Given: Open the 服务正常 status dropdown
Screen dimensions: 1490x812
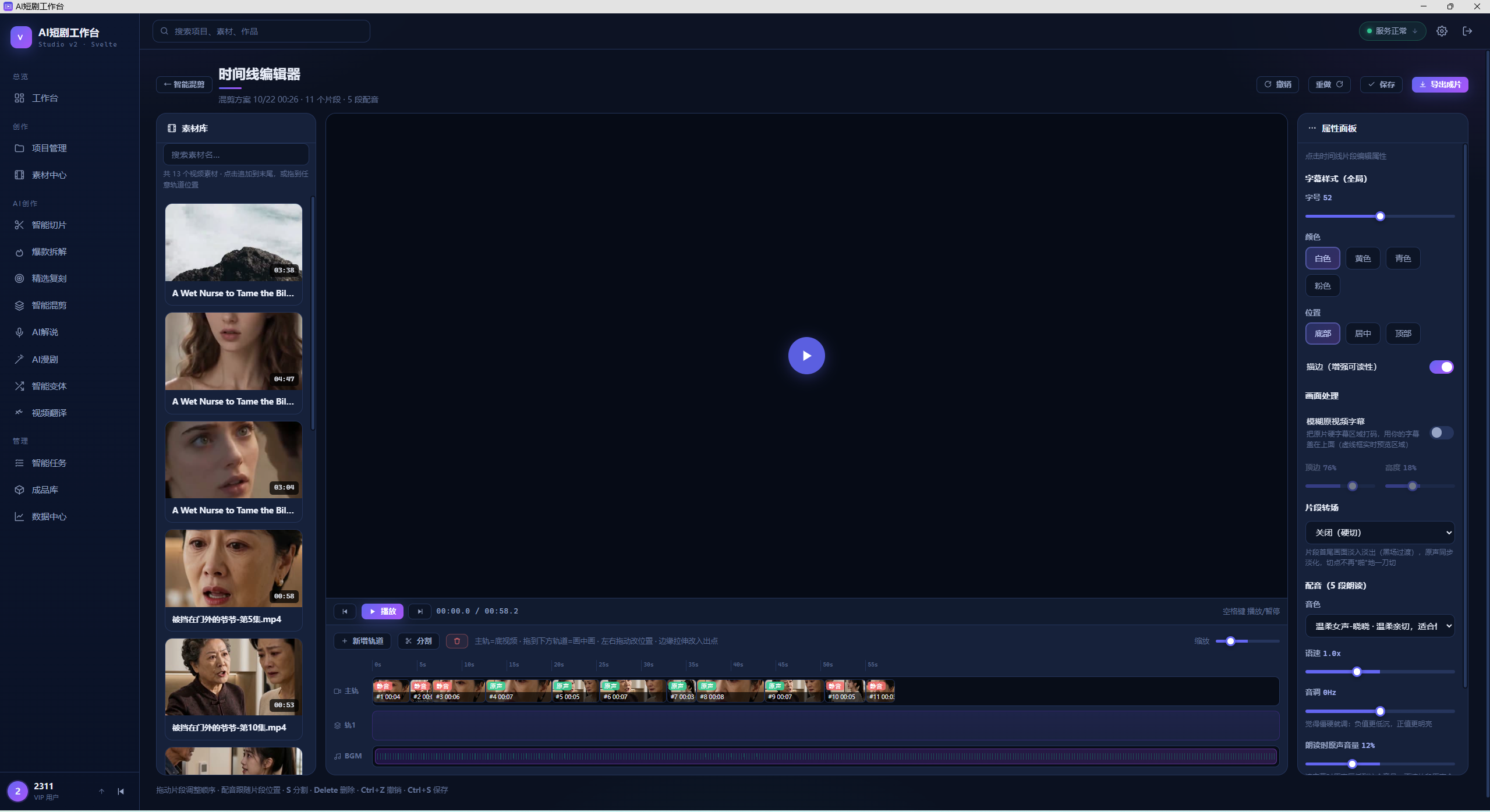Looking at the screenshot, I should [x=1392, y=31].
